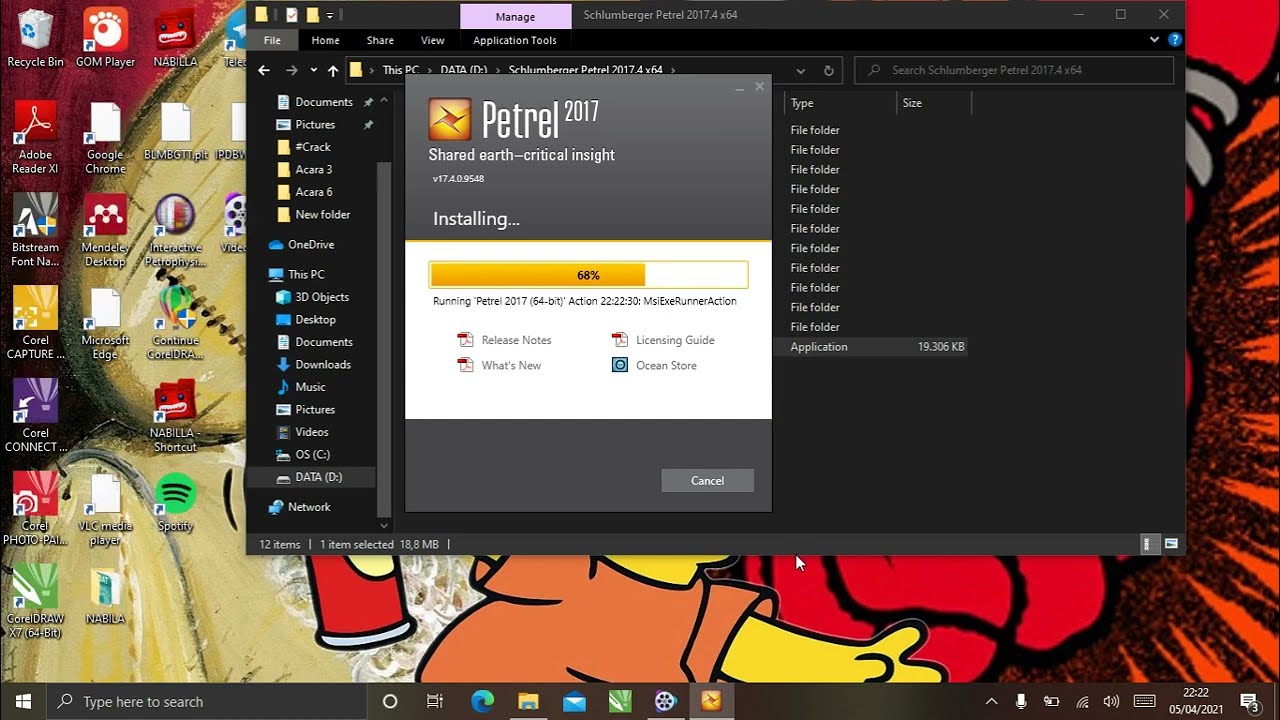Open Corel CAPTURE desktop icon
1280x720 pixels.
pyautogui.click(x=35, y=324)
